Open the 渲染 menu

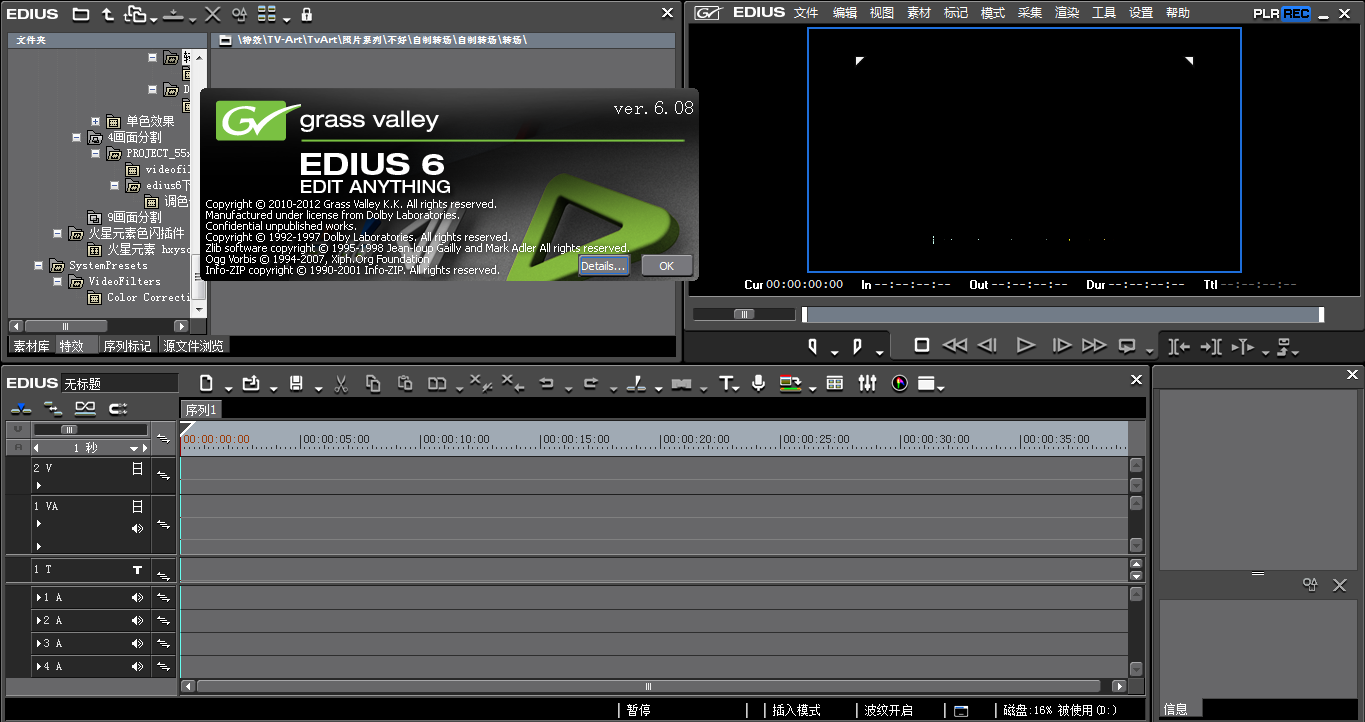tap(1067, 13)
